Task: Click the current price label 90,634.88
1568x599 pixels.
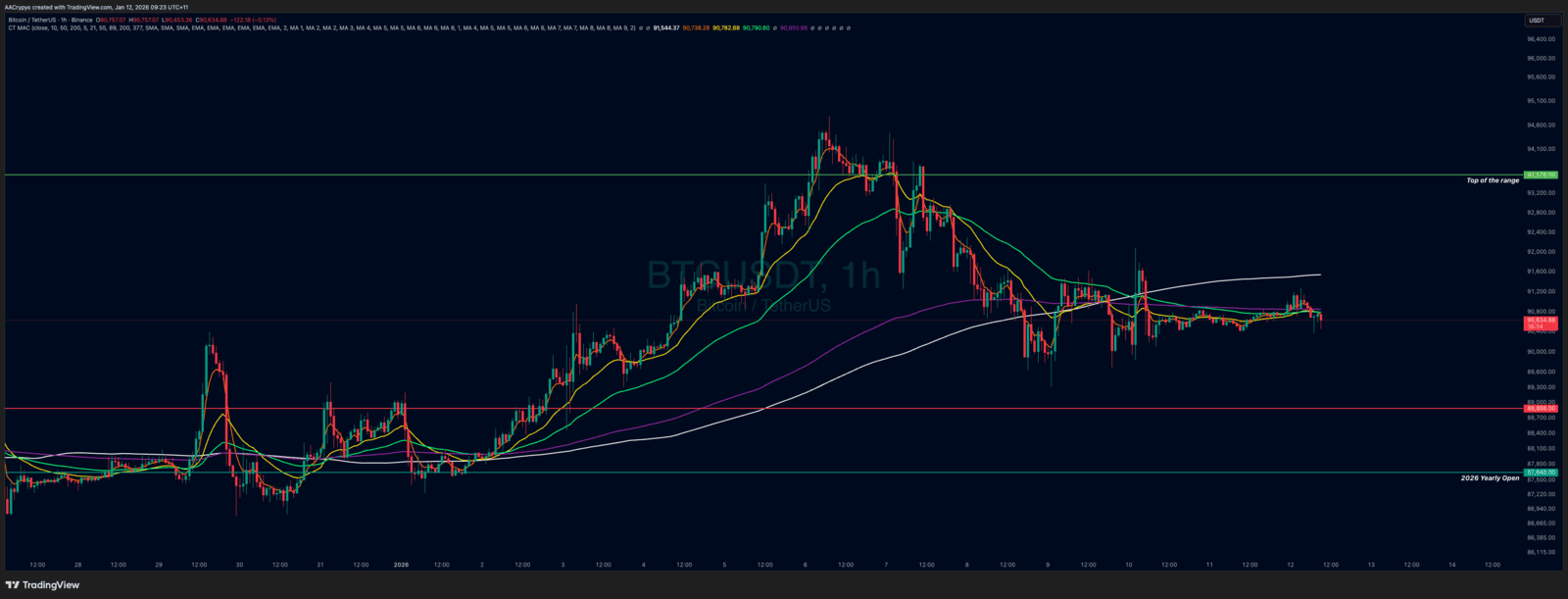Action: [1541, 320]
